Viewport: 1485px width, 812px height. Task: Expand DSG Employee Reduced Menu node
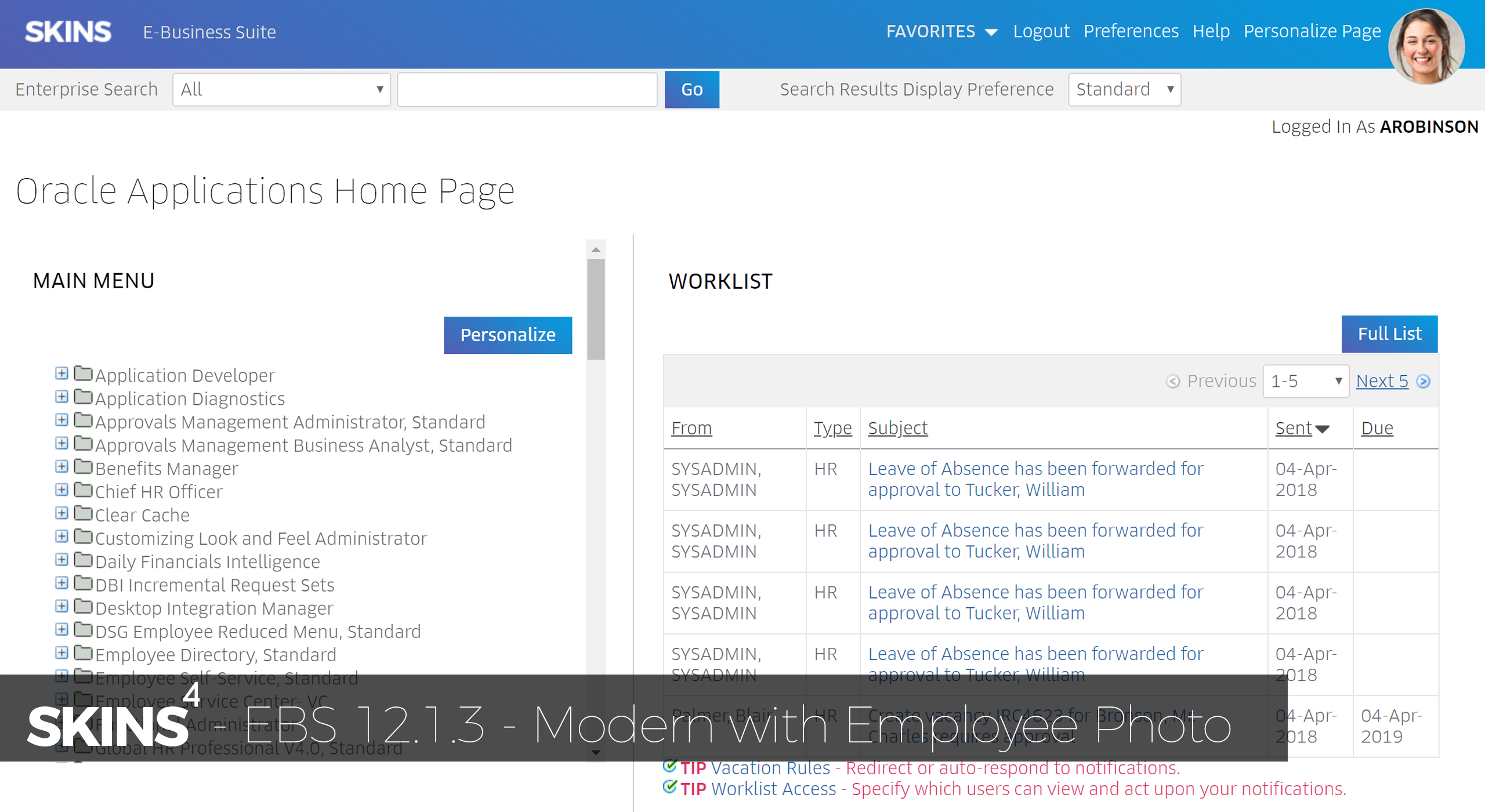pyautogui.click(x=61, y=629)
